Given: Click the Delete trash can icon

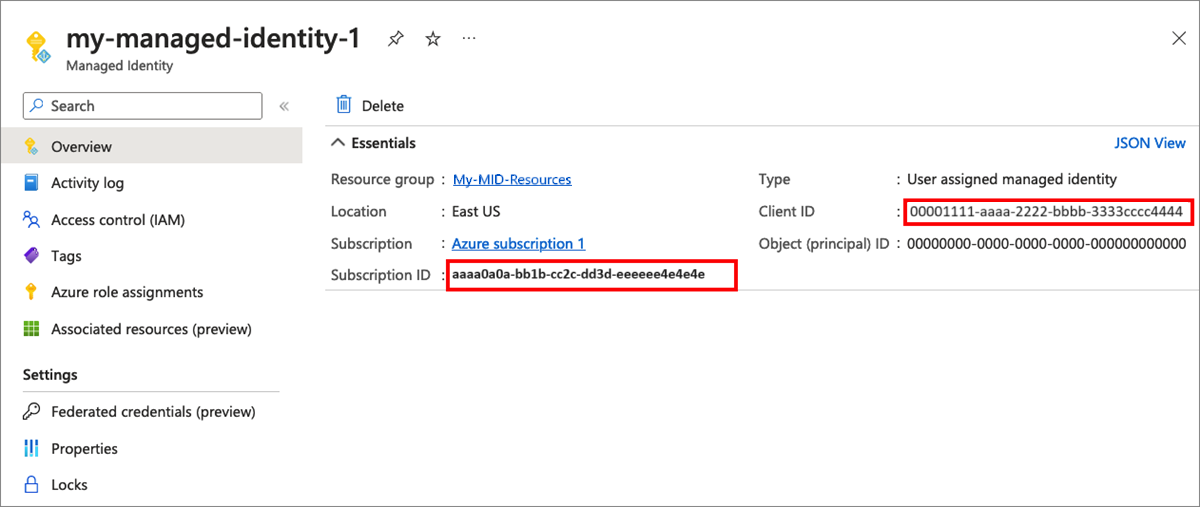Looking at the screenshot, I should 344,105.
